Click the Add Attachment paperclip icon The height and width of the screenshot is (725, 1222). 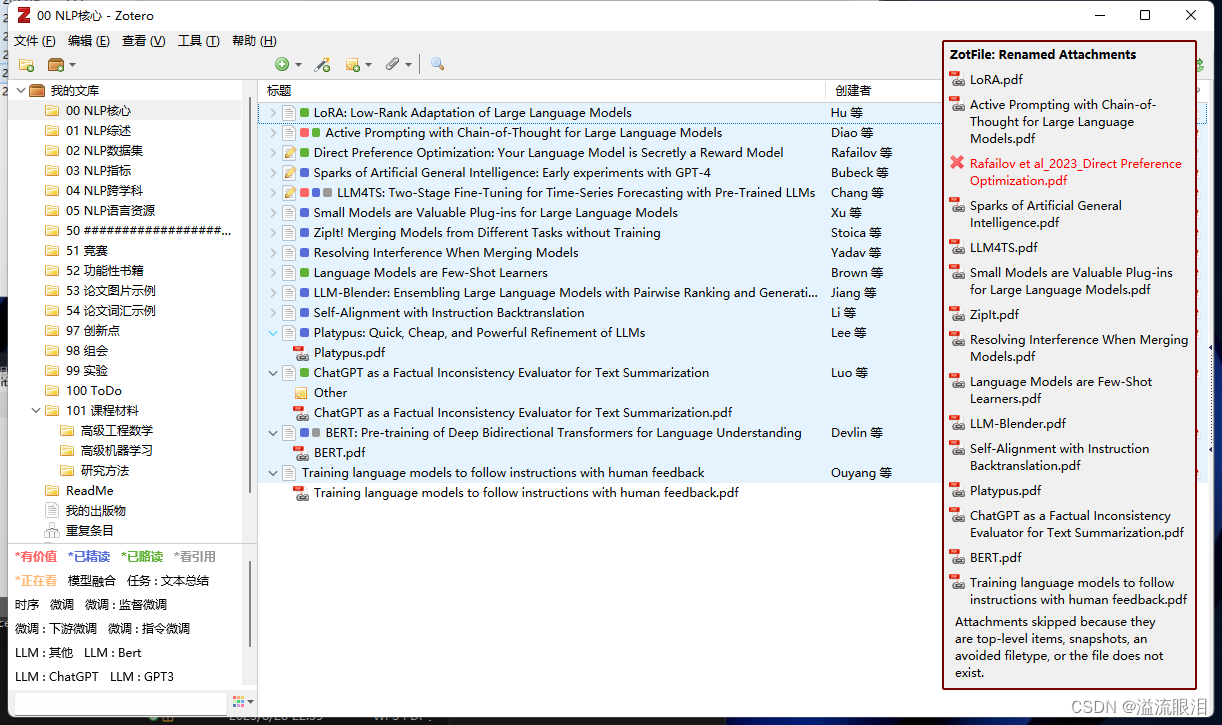393,65
